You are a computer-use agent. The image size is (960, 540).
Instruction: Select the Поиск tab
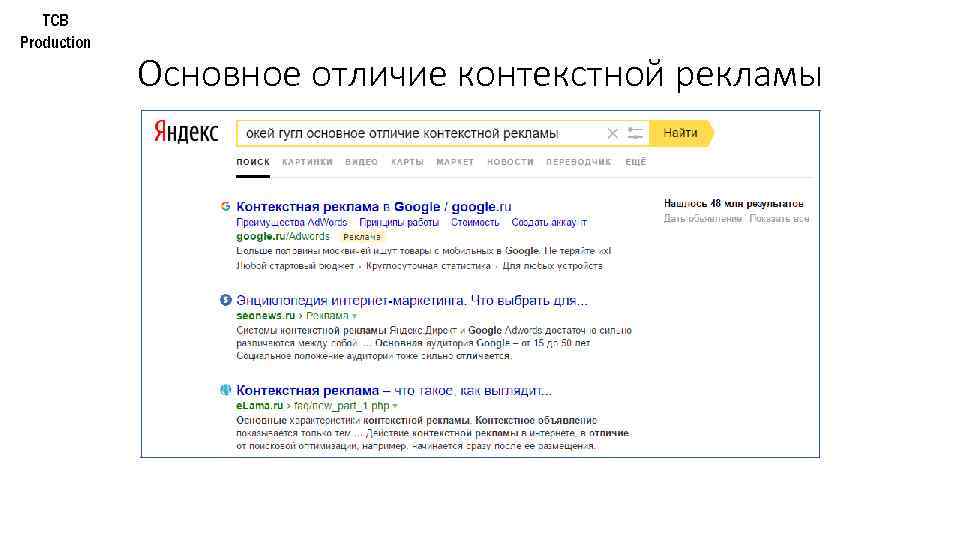click(253, 162)
